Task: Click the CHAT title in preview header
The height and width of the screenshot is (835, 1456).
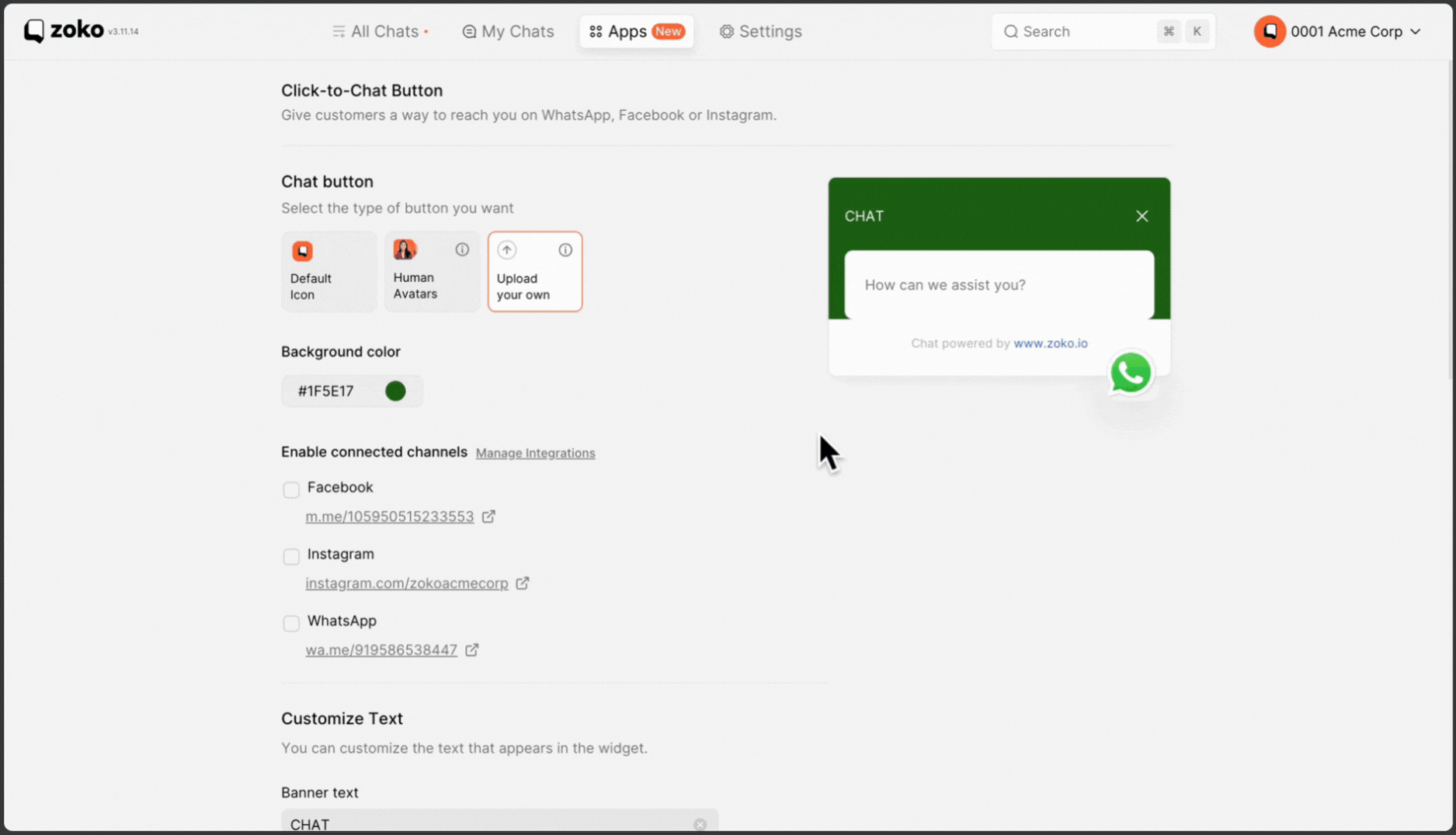Action: pos(864,216)
